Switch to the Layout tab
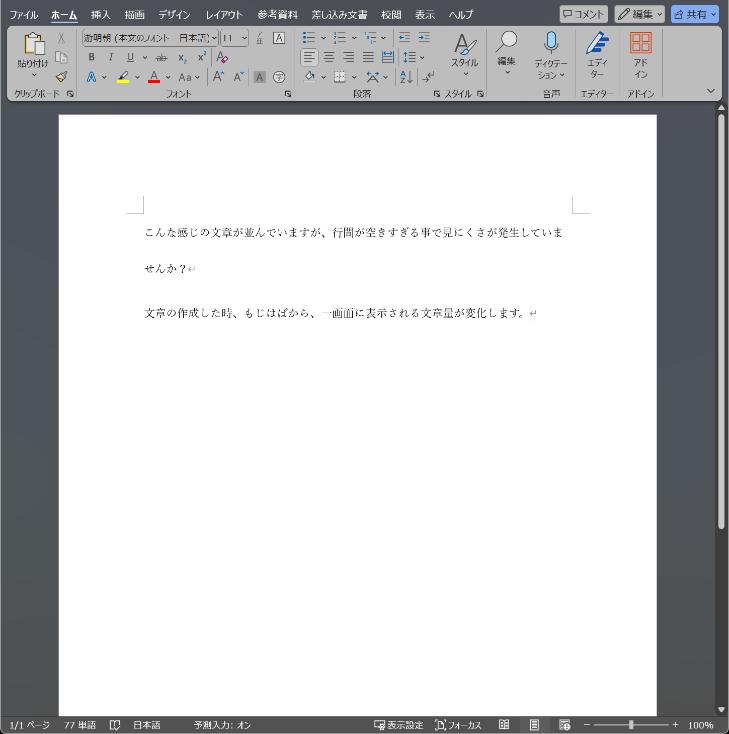 pos(224,15)
